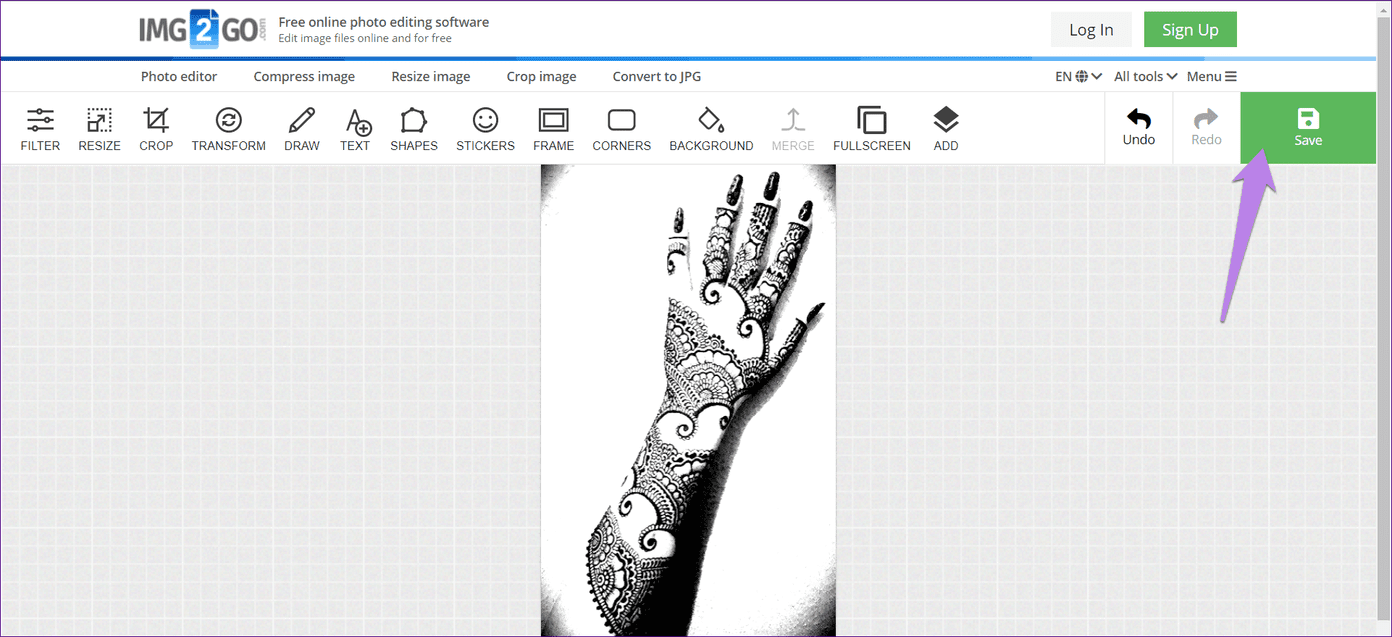Expand the All tools dropdown
The height and width of the screenshot is (637, 1392).
(1145, 76)
